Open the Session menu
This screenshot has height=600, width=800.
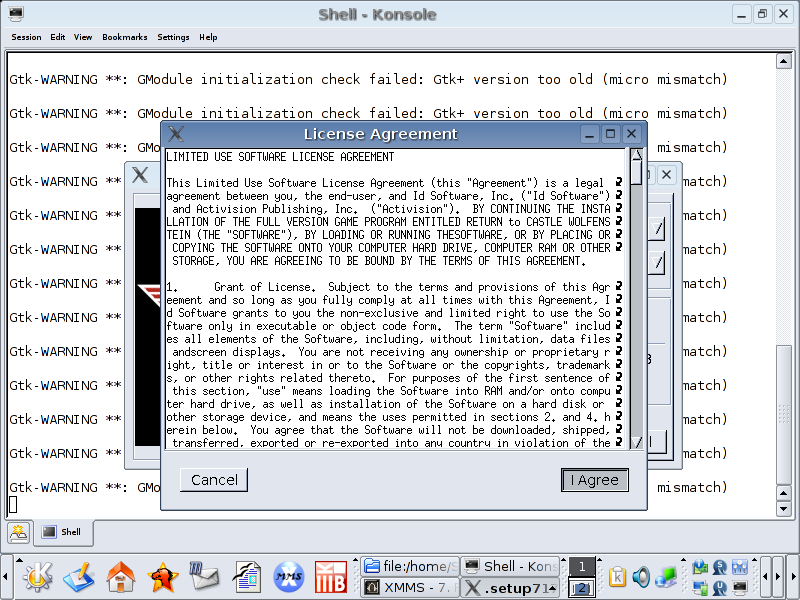(26, 37)
